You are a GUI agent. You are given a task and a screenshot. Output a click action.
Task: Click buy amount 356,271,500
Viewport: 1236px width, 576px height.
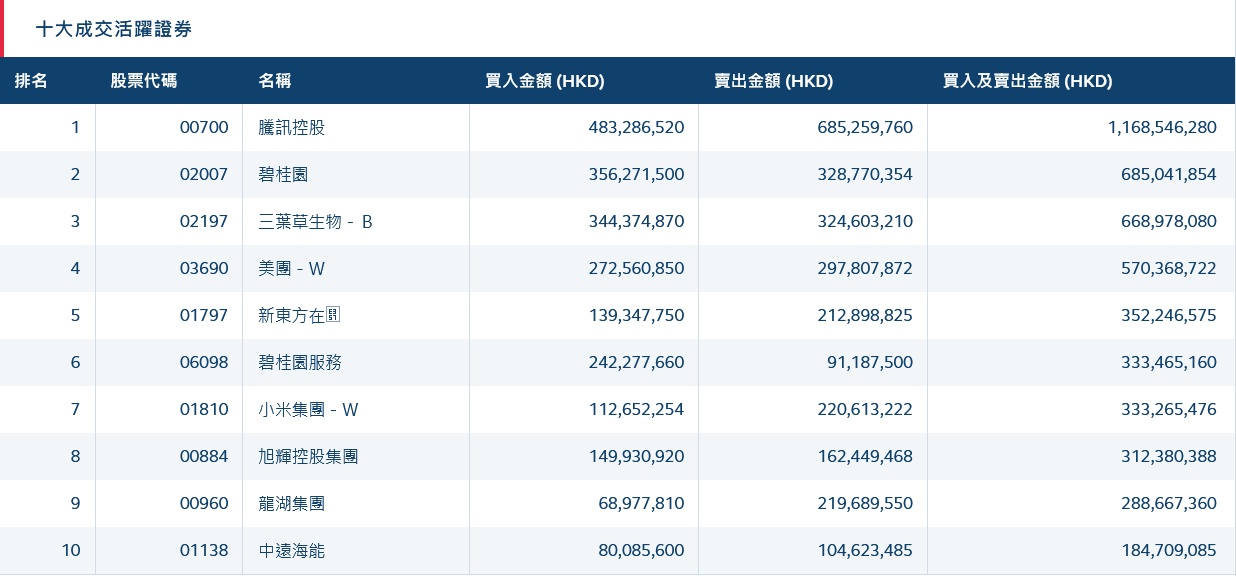click(637, 175)
